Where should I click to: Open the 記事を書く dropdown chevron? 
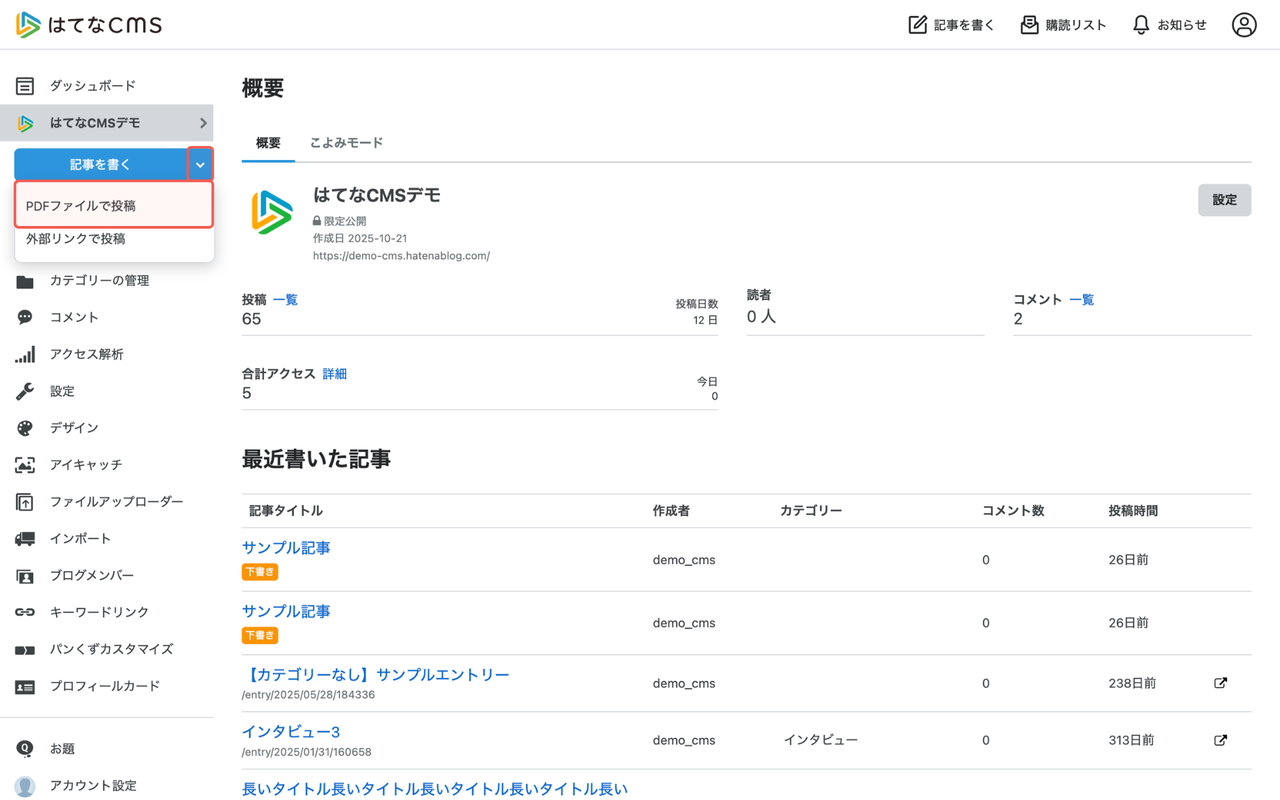click(x=199, y=163)
